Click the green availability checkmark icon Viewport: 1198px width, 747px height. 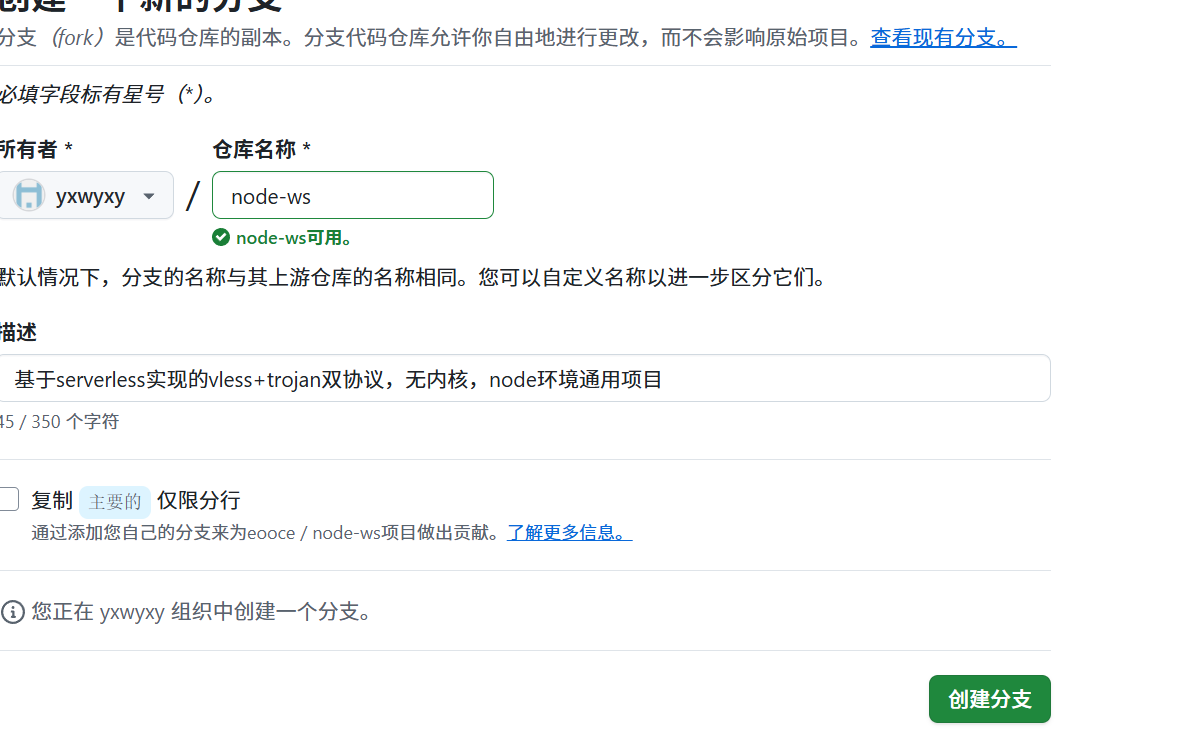(x=221, y=238)
